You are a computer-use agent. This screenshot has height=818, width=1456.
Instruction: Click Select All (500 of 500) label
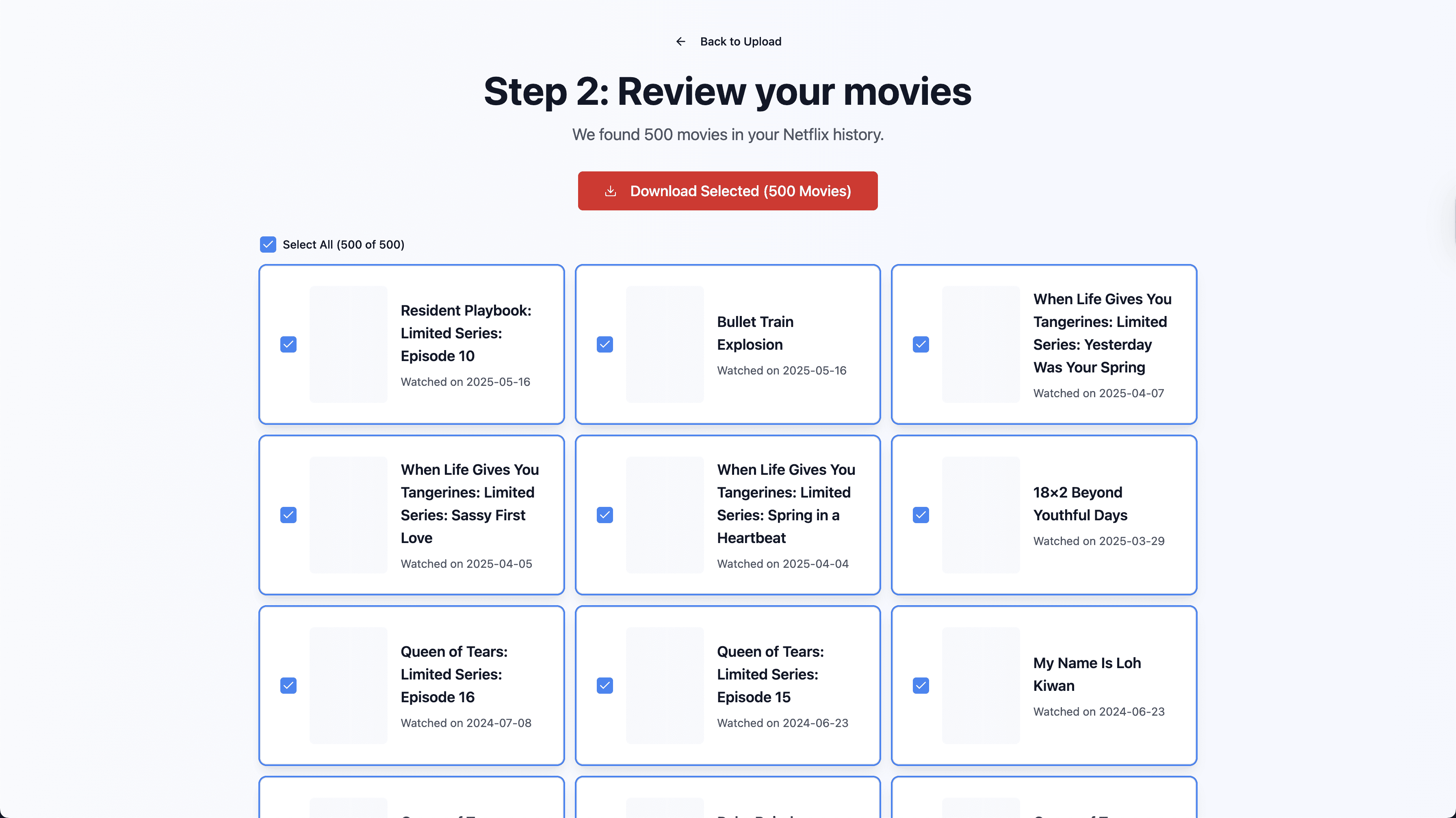pyautogui.click(x=343, y=244)
